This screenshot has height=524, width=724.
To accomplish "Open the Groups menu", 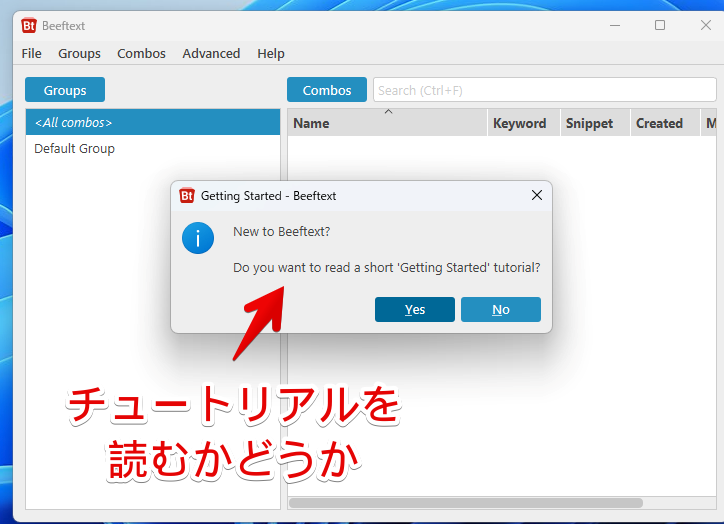I will 79,54.
